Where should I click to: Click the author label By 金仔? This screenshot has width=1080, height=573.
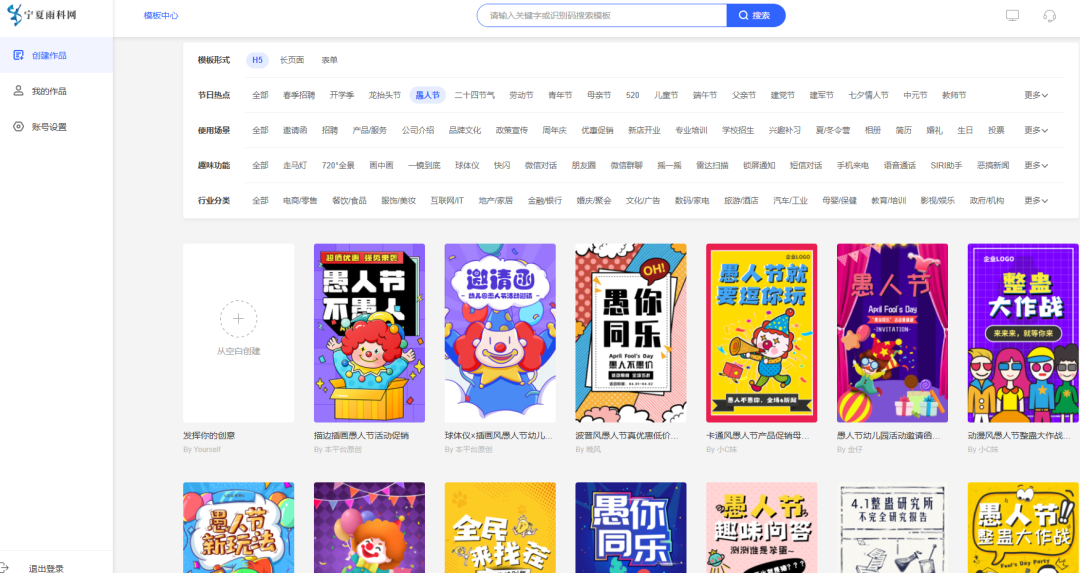850,449
